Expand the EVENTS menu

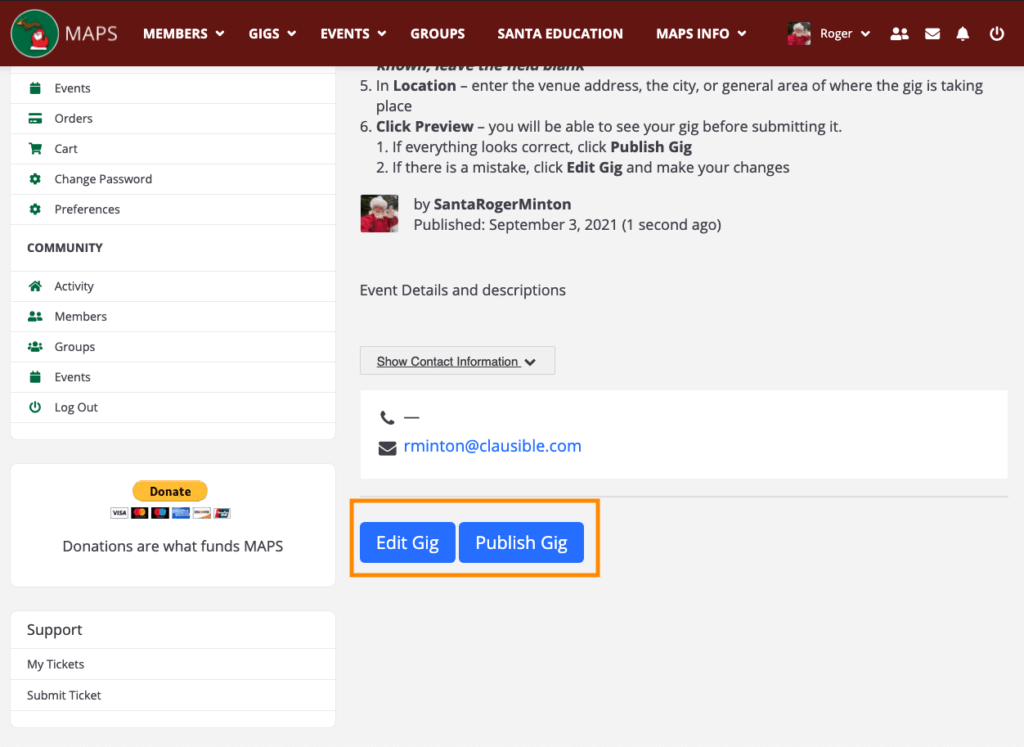353,34
